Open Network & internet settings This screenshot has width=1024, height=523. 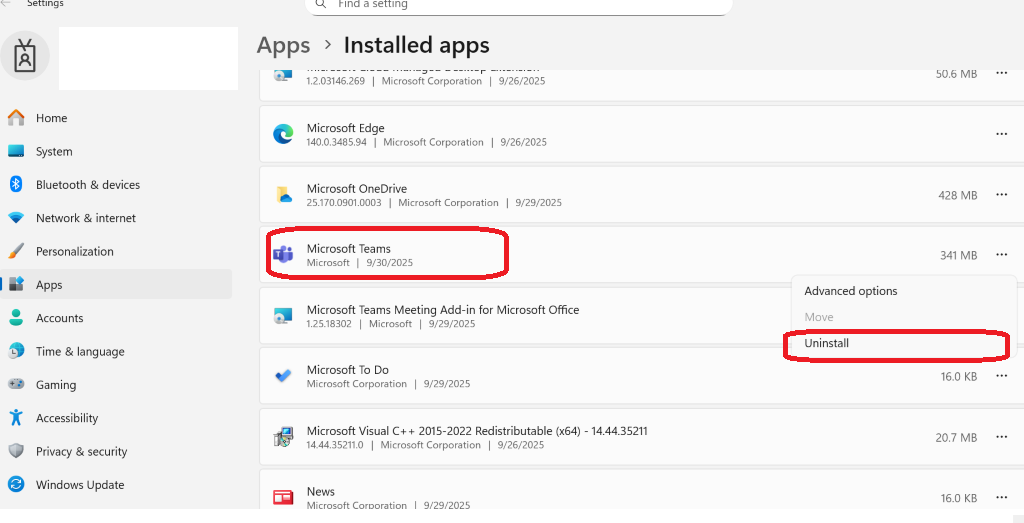pyautogui.click(x=116, y=218)
